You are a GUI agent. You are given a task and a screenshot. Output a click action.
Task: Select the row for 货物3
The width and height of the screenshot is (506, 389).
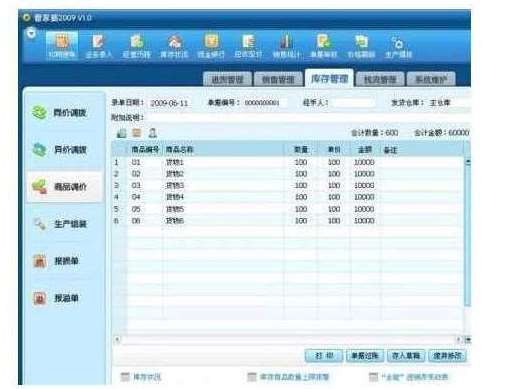point(287,185)
